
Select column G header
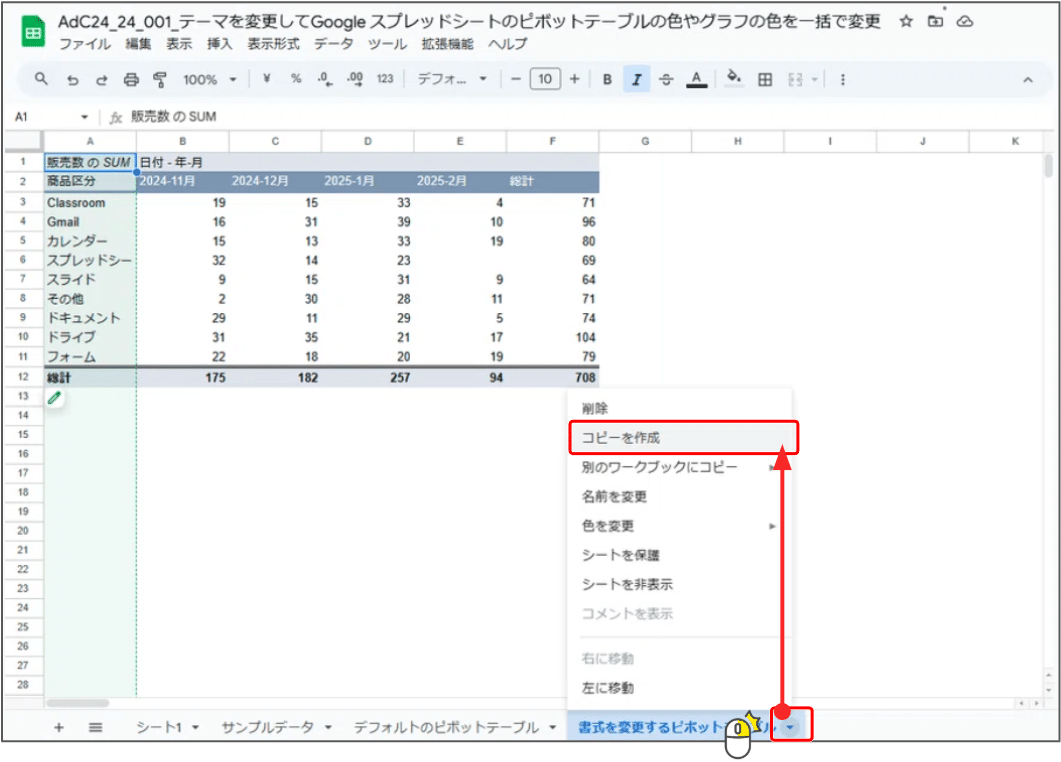point(645,141)
